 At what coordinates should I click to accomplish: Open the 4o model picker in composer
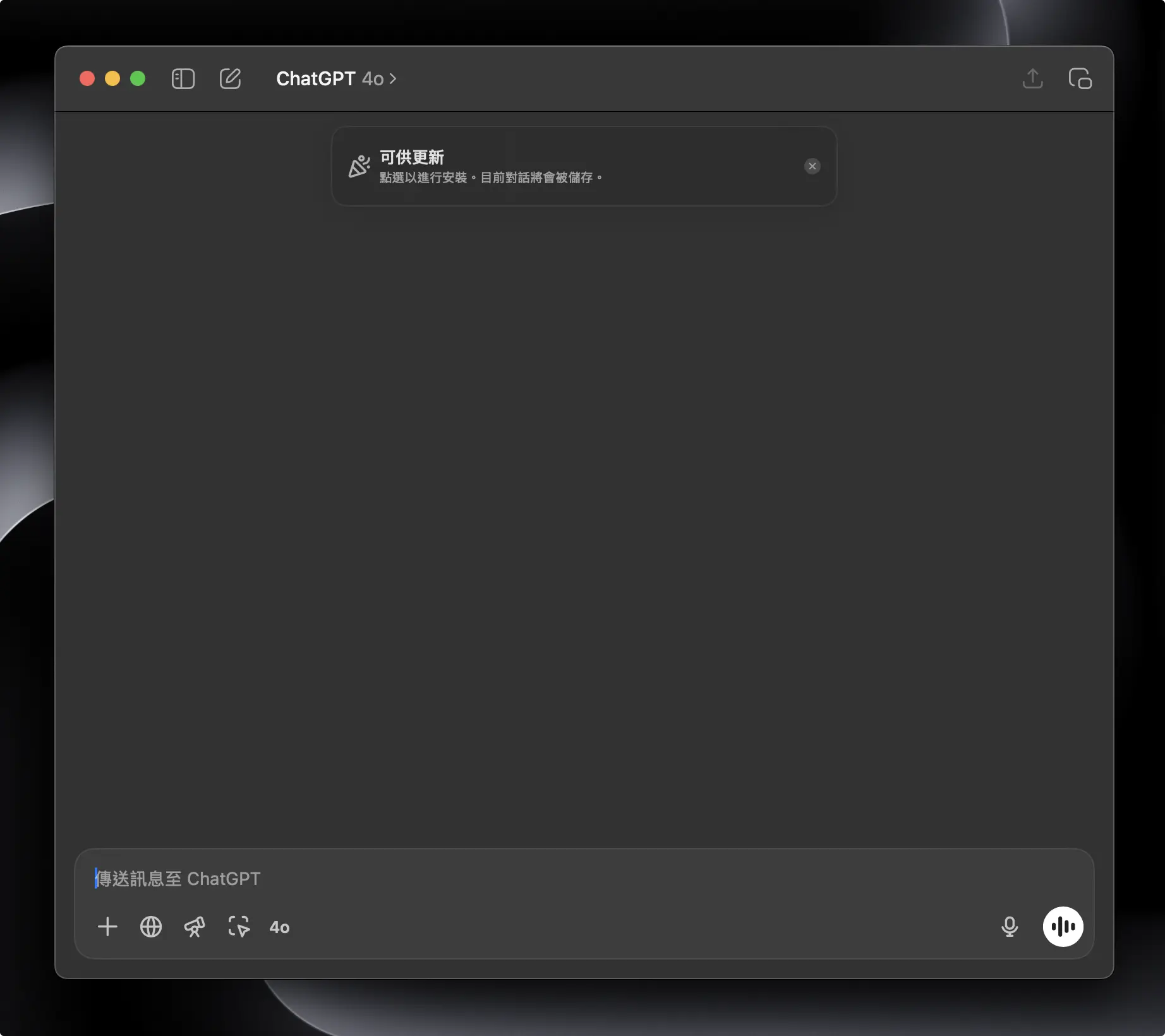click(x=279, y=927)
